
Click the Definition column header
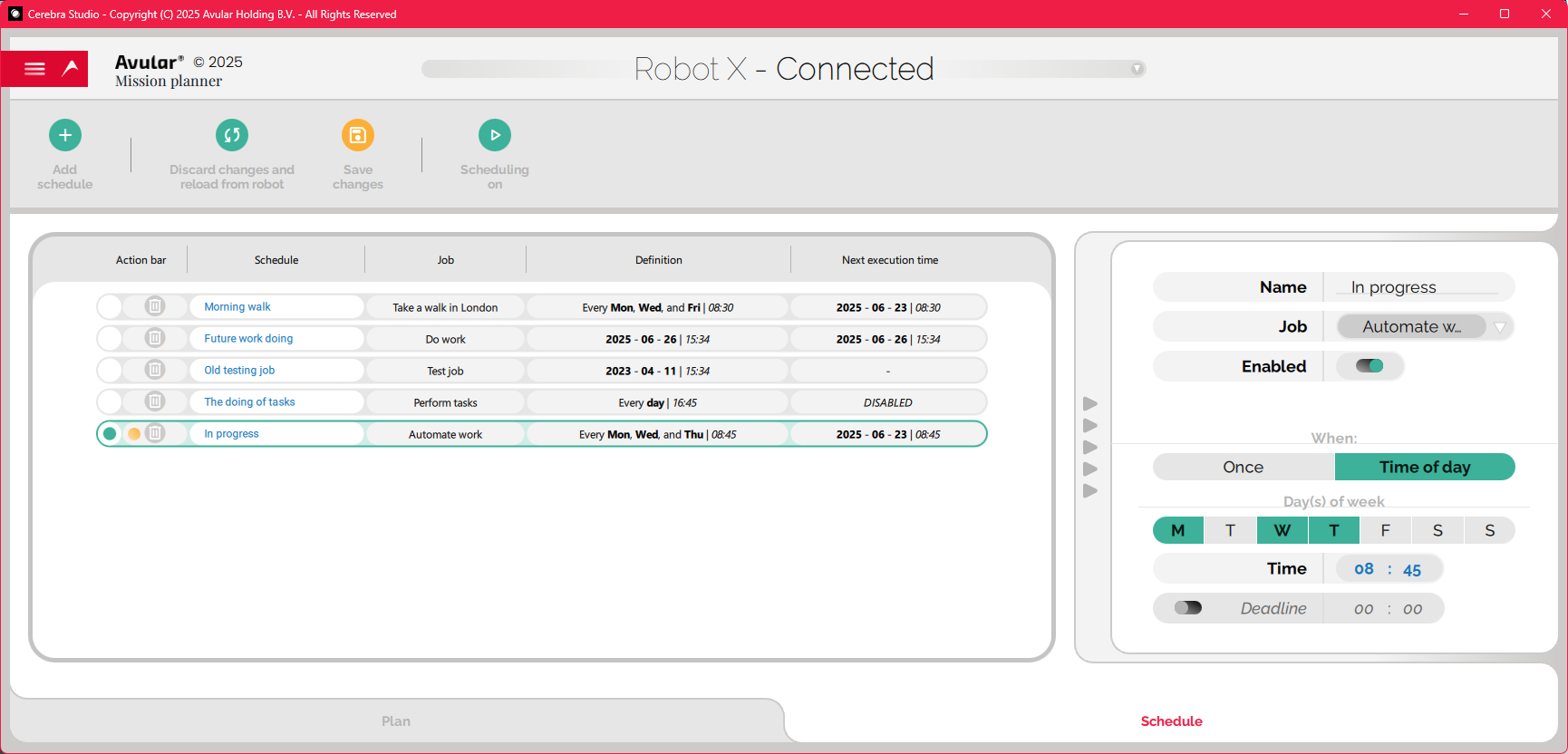coord(659,260)
